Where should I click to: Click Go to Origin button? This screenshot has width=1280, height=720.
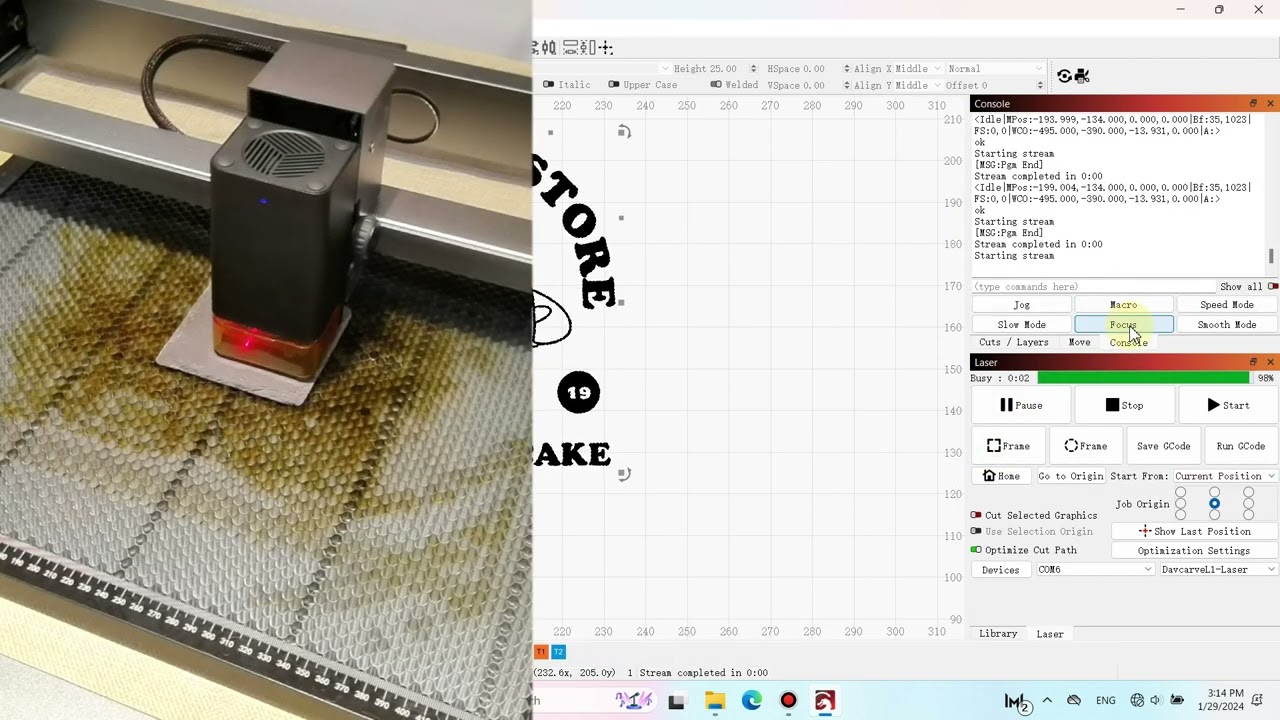1070,476
